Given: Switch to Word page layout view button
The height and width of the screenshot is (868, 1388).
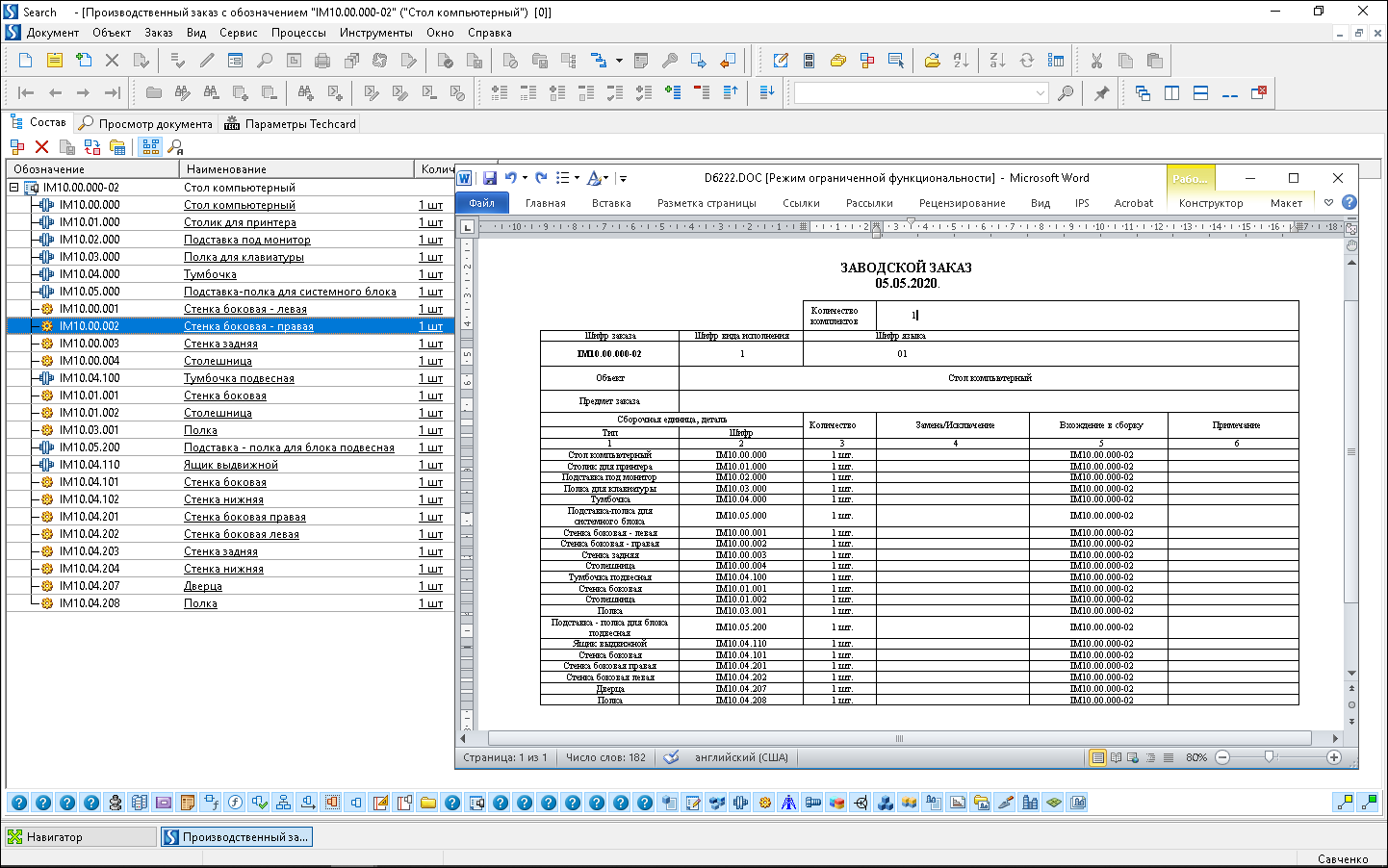Looking at the screenshot, I should [1097, 757].
